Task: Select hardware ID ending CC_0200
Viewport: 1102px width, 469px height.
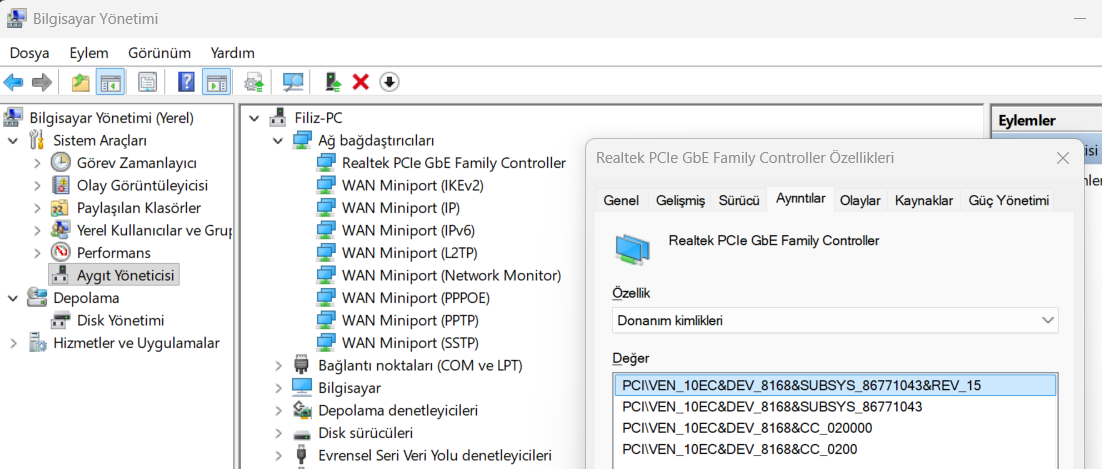Action: pos(835,449)
